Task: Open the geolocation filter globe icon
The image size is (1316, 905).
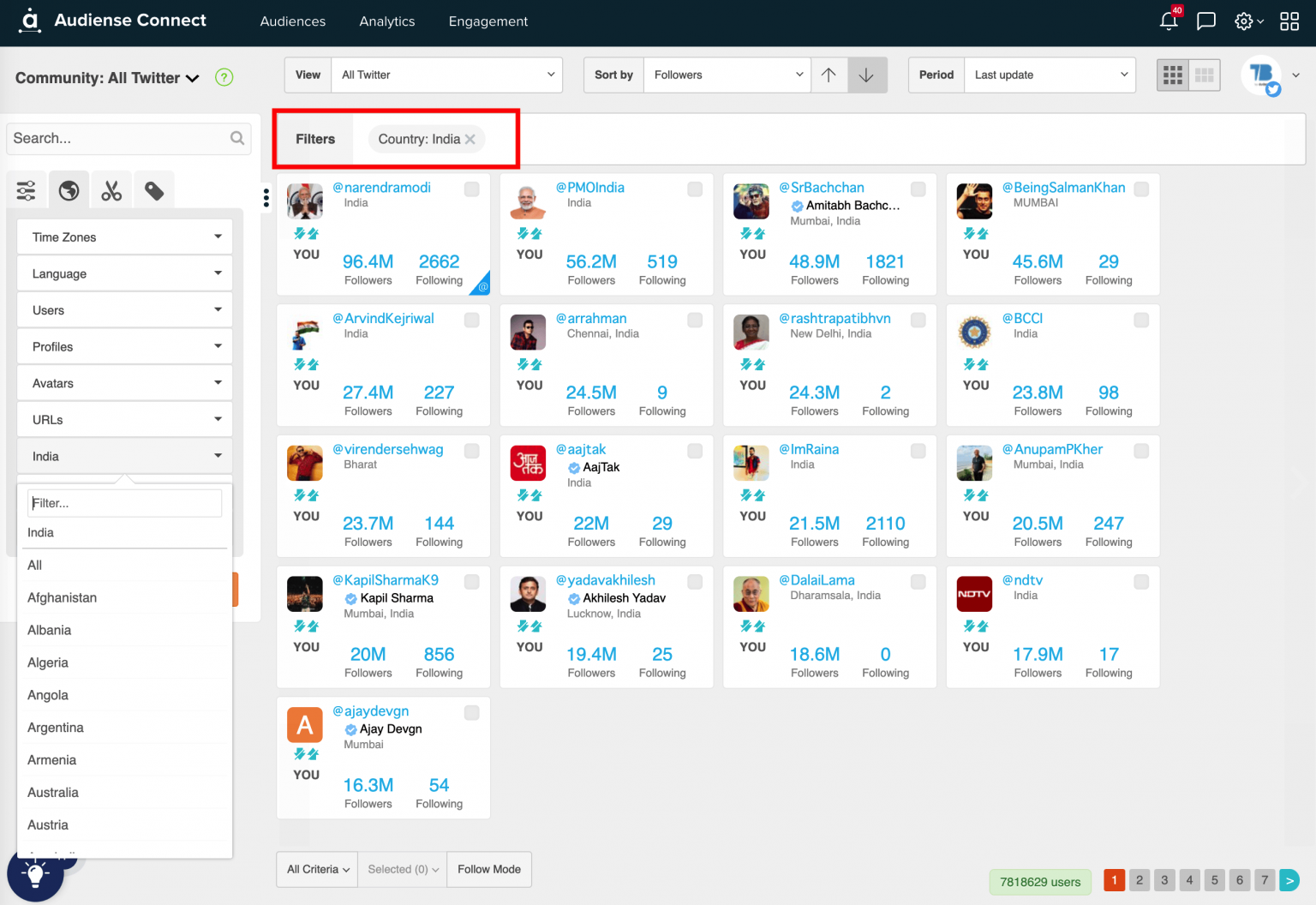Action: pos(69,189)
